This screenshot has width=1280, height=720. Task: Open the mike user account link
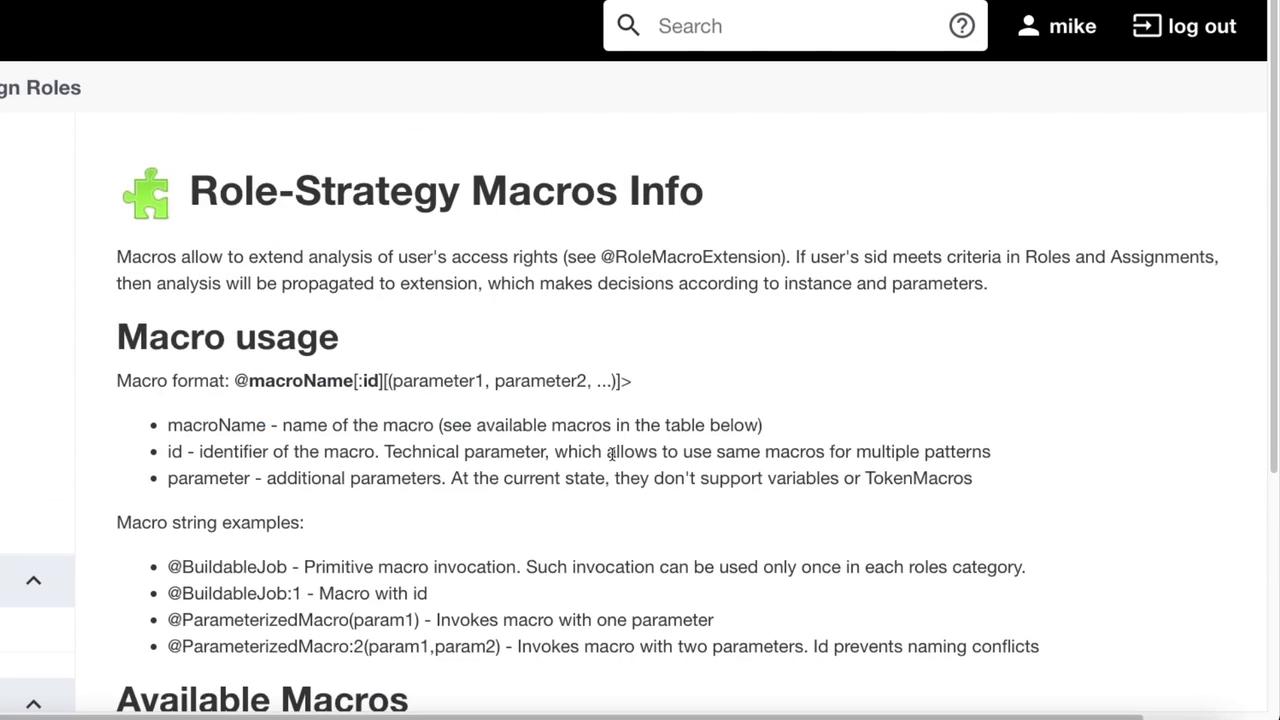(x=1072, y=26)
